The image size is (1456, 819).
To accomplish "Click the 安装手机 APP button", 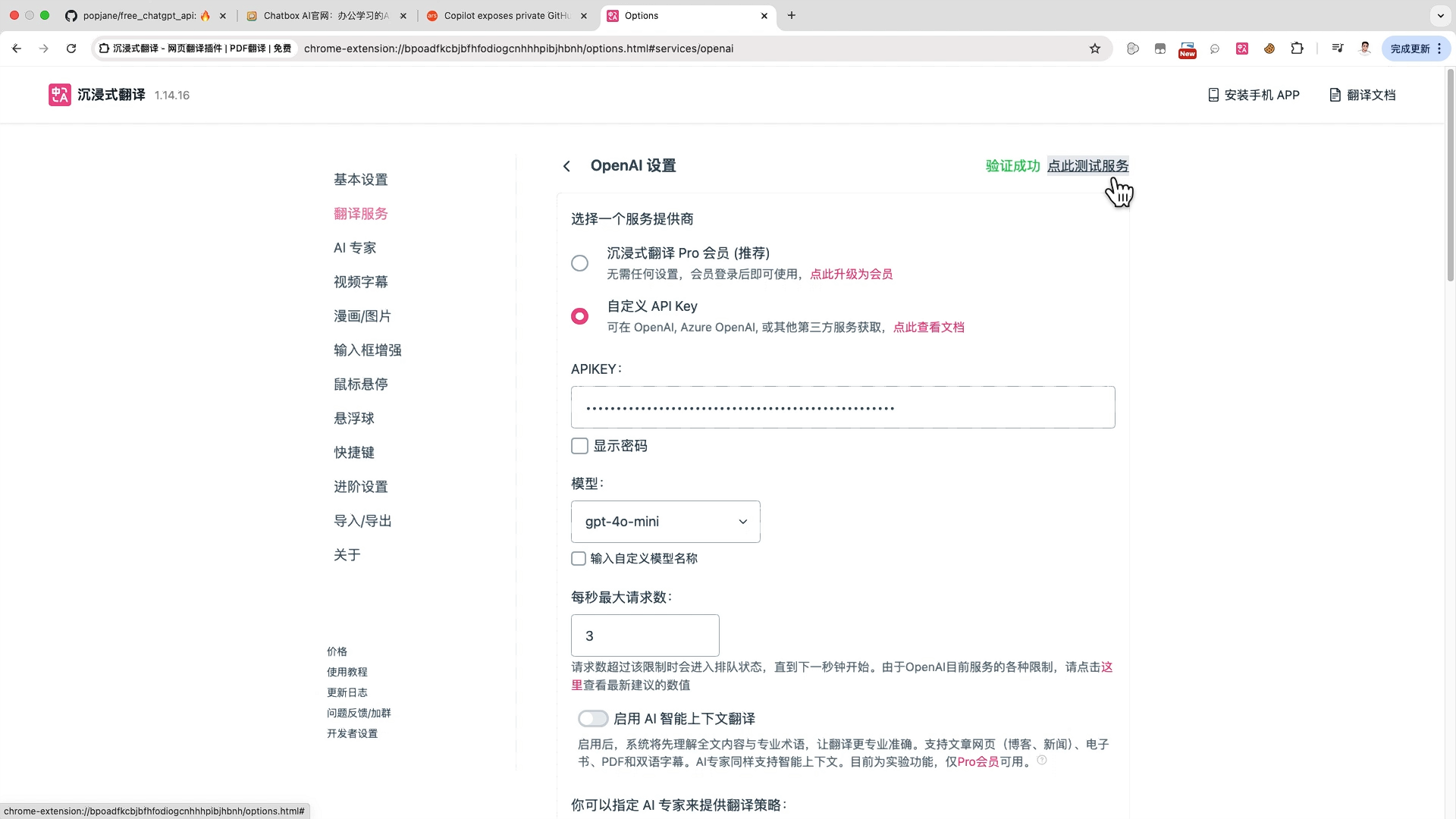I will click(x=1254, y=95).
